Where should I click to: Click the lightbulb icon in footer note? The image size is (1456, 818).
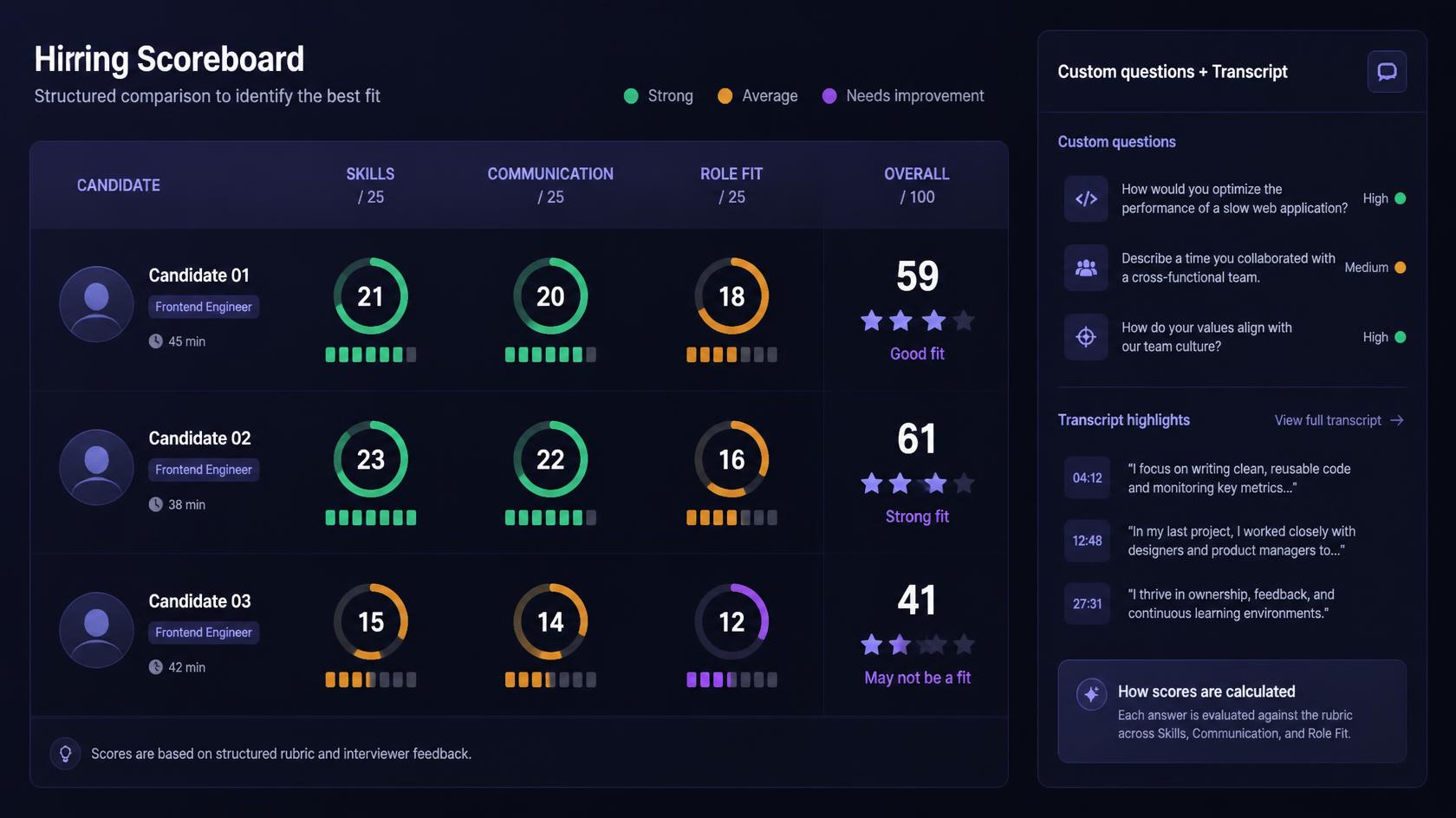tap(65, 754)
